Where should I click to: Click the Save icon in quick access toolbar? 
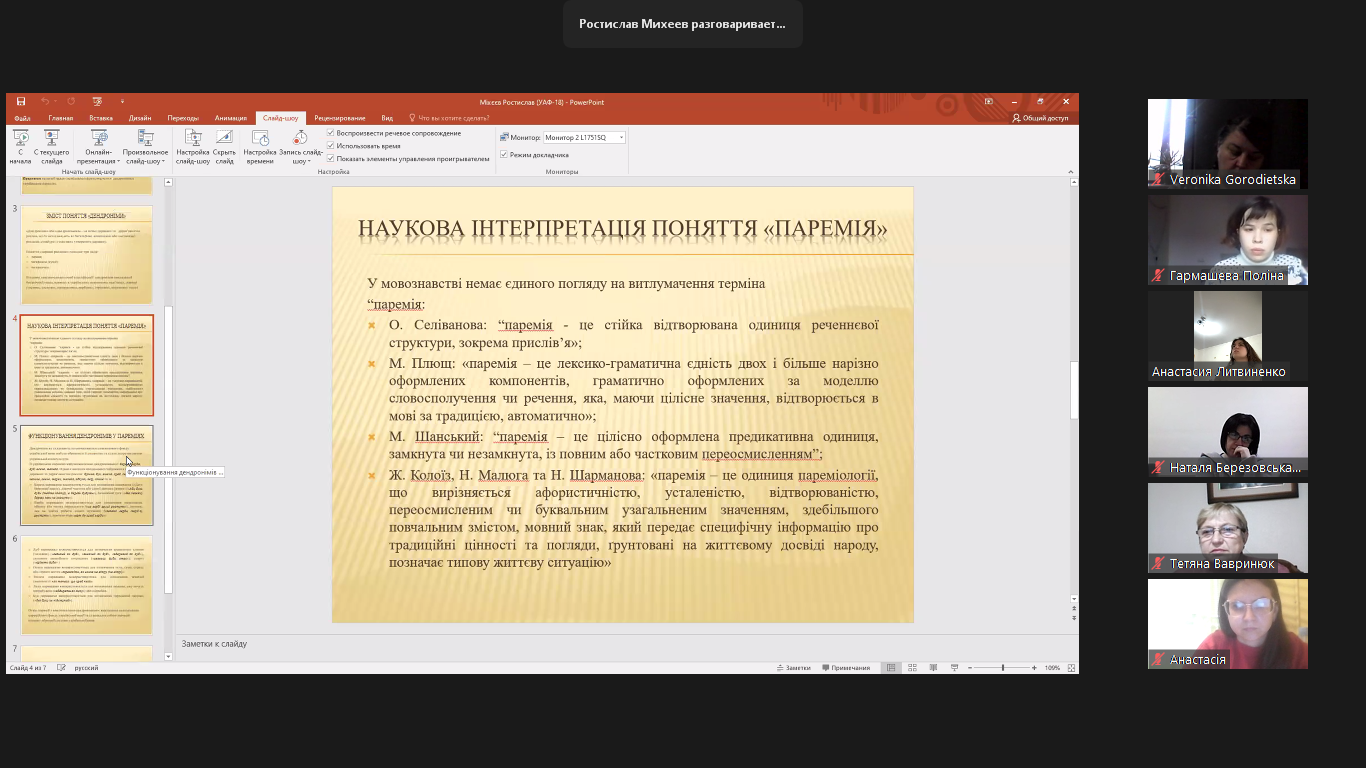(x=21, y=101)
